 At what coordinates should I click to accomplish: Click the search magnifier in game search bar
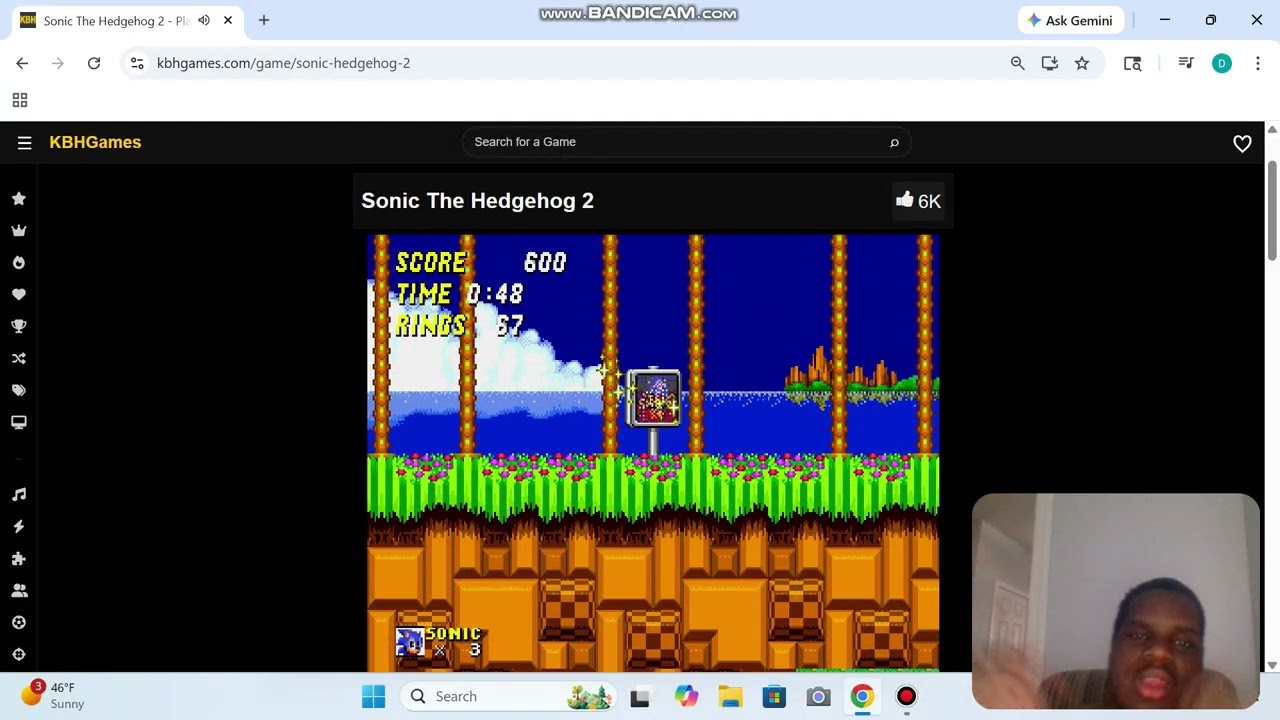pyautogui.click(x=894, y=142)
